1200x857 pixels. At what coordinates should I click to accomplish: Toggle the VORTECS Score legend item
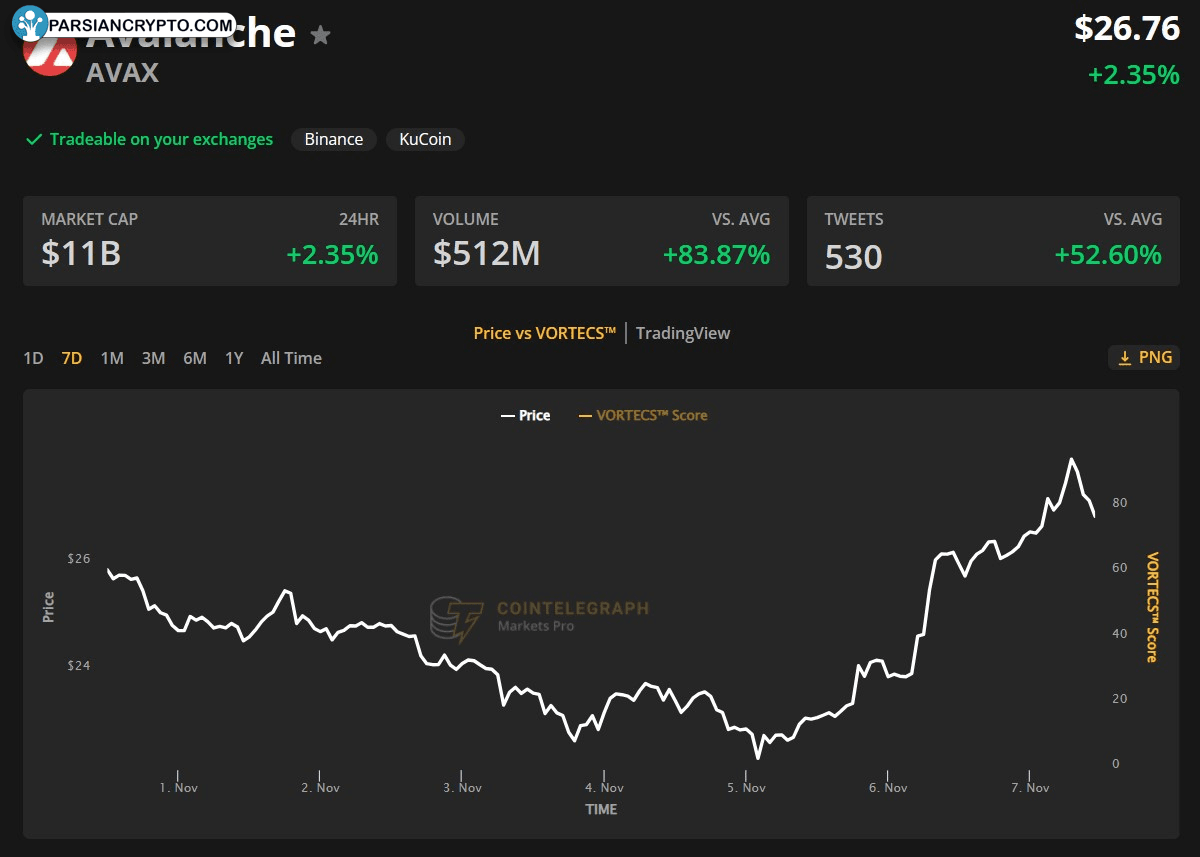coord(643,415)
